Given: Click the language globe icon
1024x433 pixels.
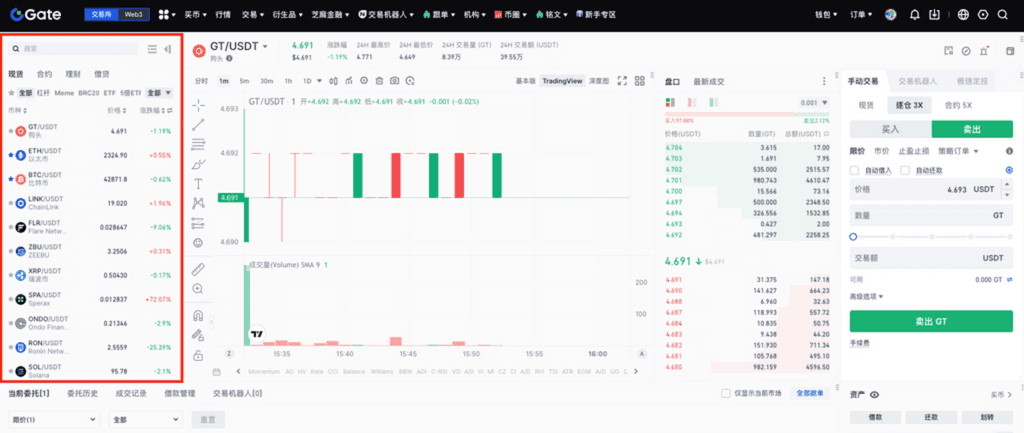Looking at the screenshot, I should 963,15.
